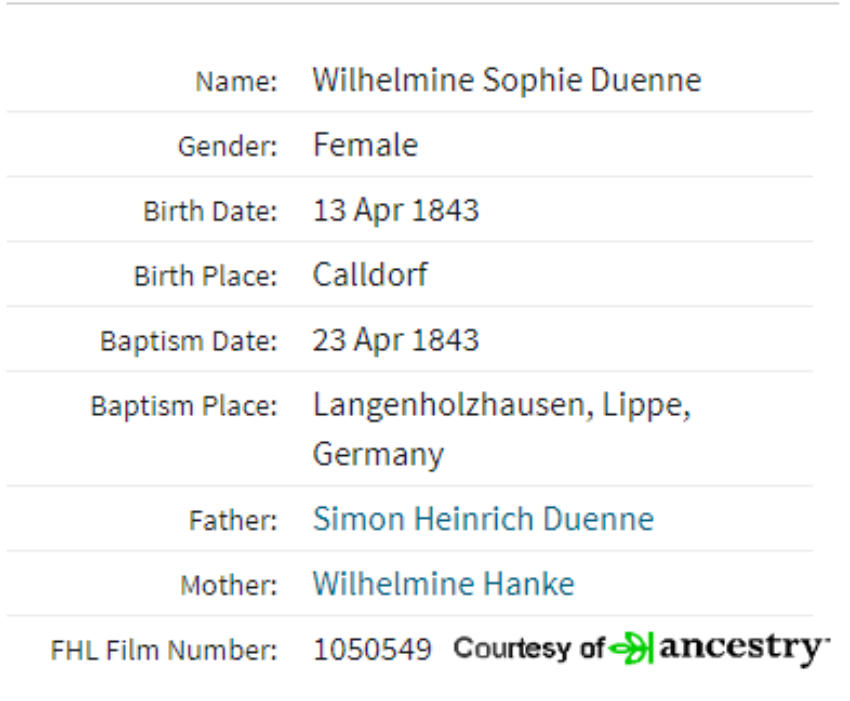Click the Birth Date value 13 Apr 1843

pos(396,210)
